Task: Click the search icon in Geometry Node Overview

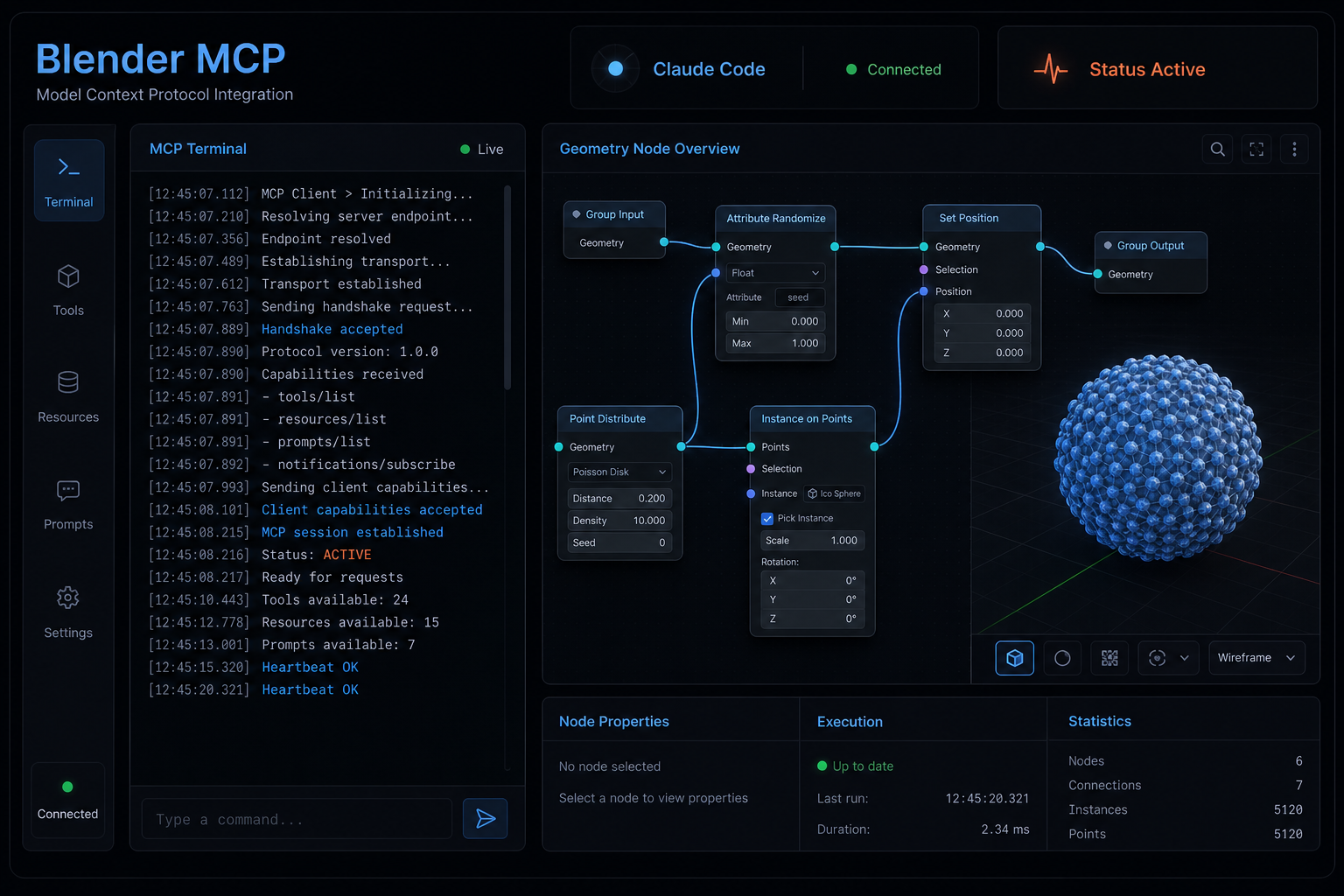Action: click(1217, 150)
